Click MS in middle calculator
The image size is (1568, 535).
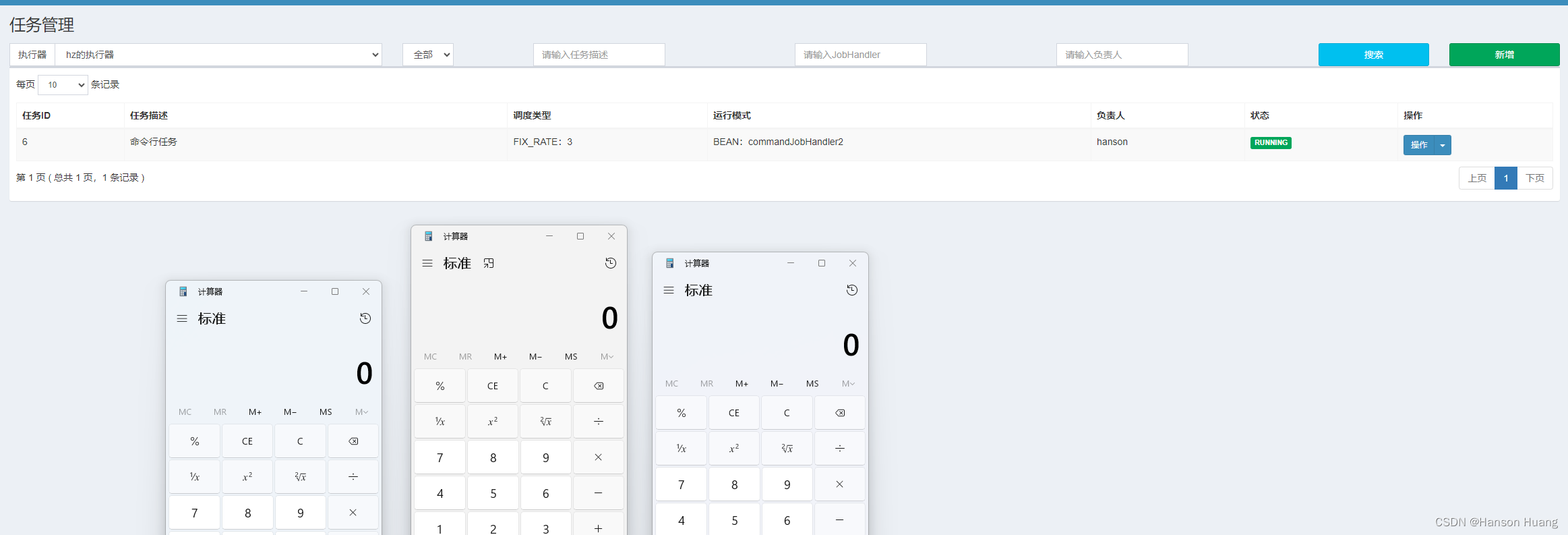click(571, 357)
